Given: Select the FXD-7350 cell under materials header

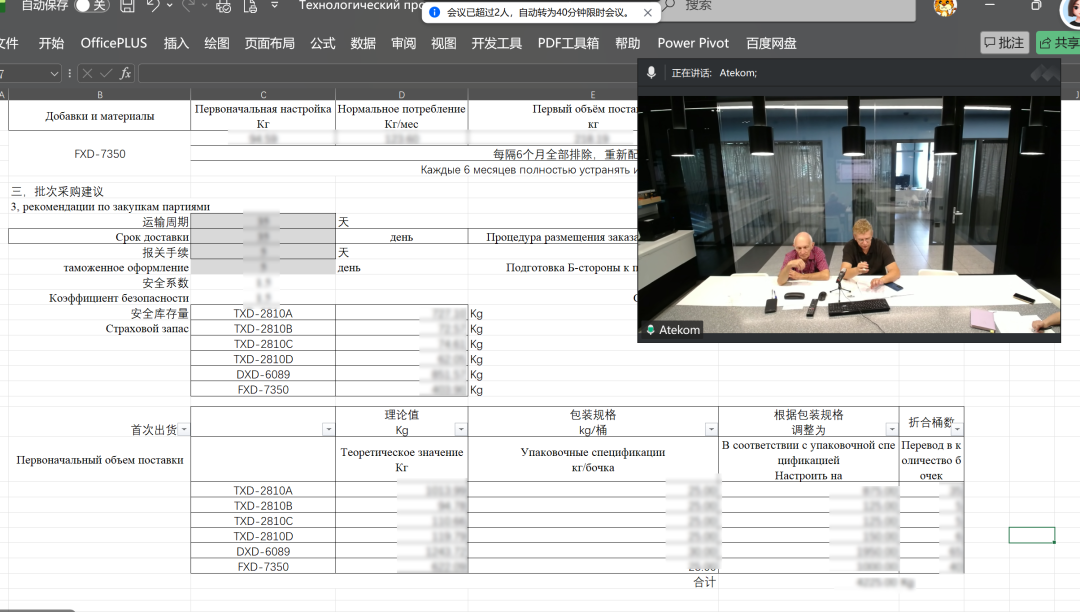Looking at the screenshot, I should [x=100, y=154].
